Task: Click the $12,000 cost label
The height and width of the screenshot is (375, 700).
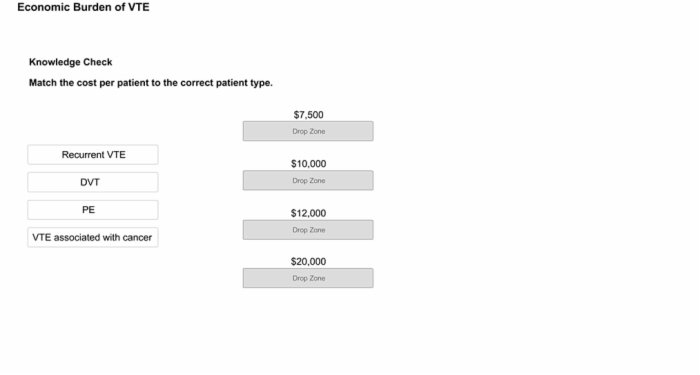Action: tap(308, 213)
